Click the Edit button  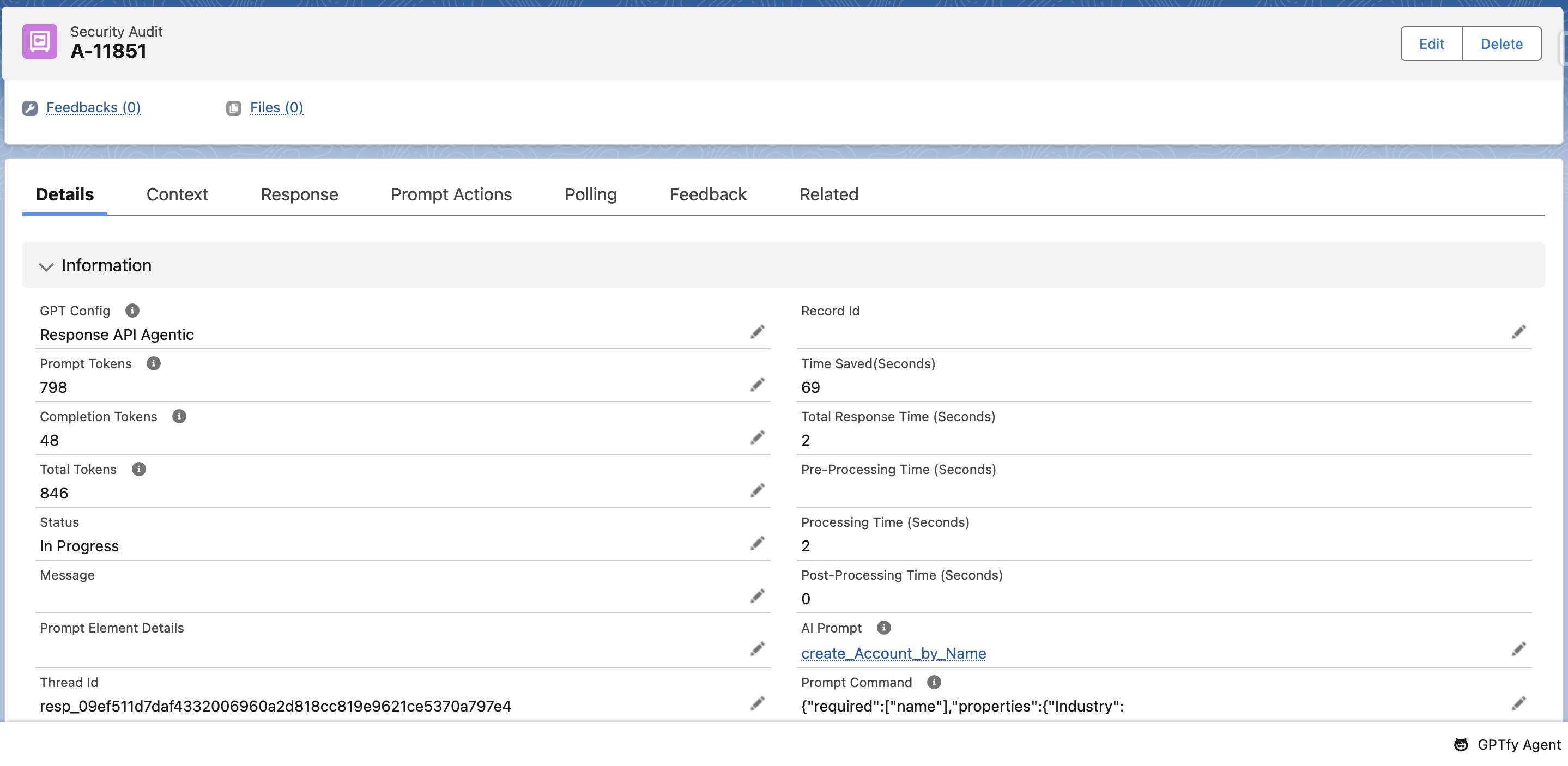pyautogui.click(x=1431, y=44)
